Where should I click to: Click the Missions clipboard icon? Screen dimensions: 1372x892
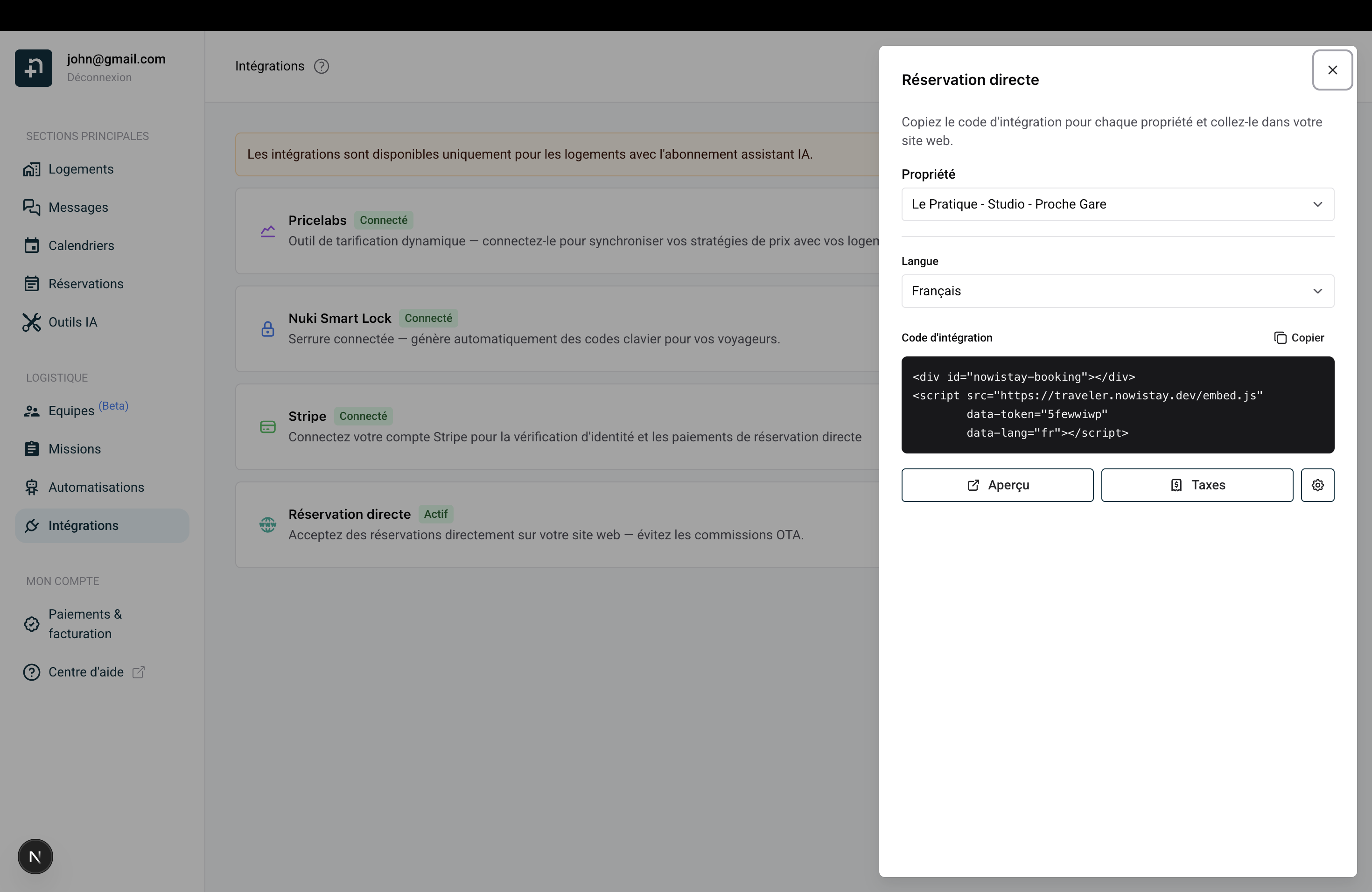click(x=32, y=449)
